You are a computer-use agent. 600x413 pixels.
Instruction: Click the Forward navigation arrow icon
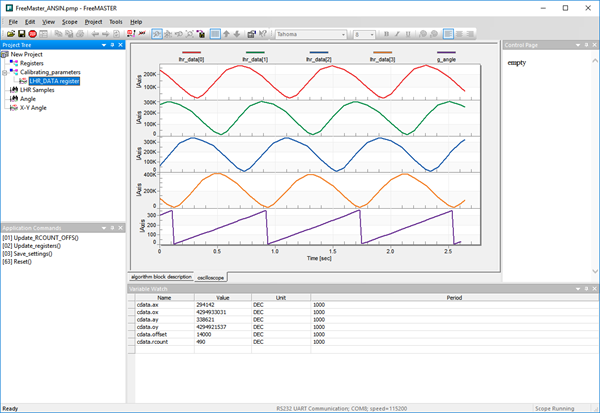(x=106, y=34)
